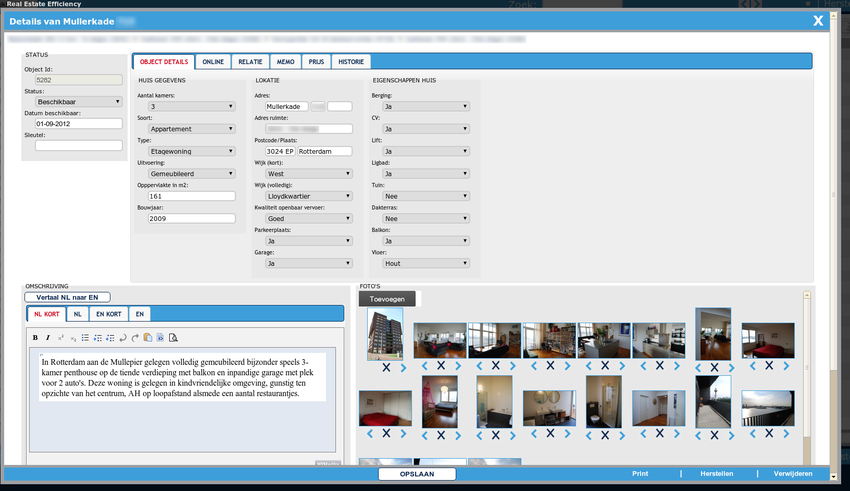Move the pink bedroom photo right

(458, 435)
